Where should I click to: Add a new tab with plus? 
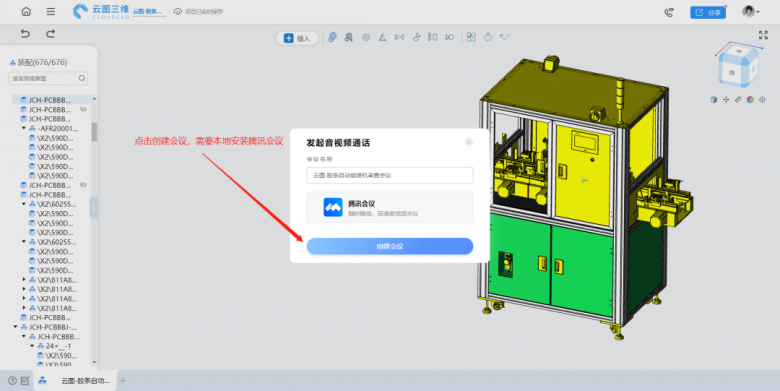coord(122,381)
